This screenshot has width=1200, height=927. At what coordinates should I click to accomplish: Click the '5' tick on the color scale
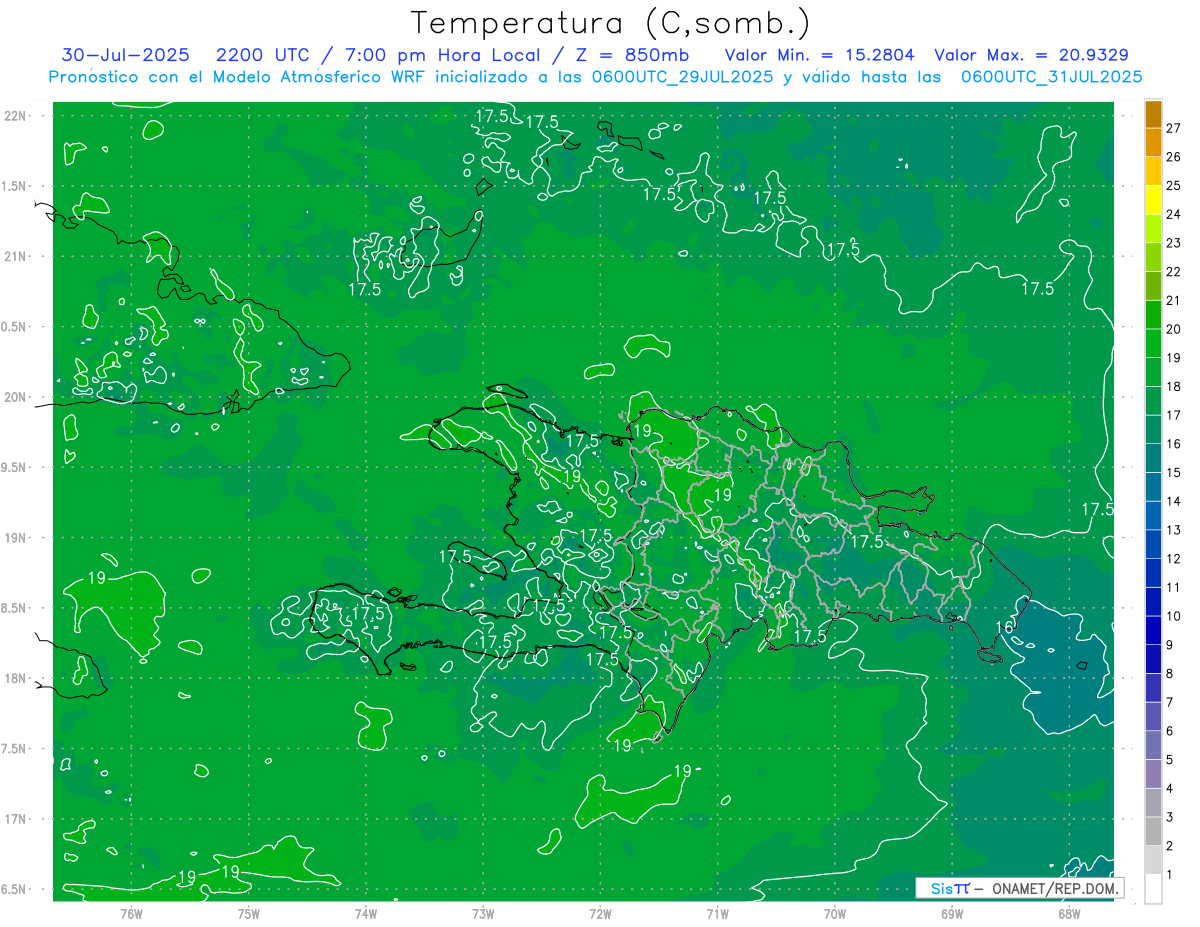tap(1171, 760)
